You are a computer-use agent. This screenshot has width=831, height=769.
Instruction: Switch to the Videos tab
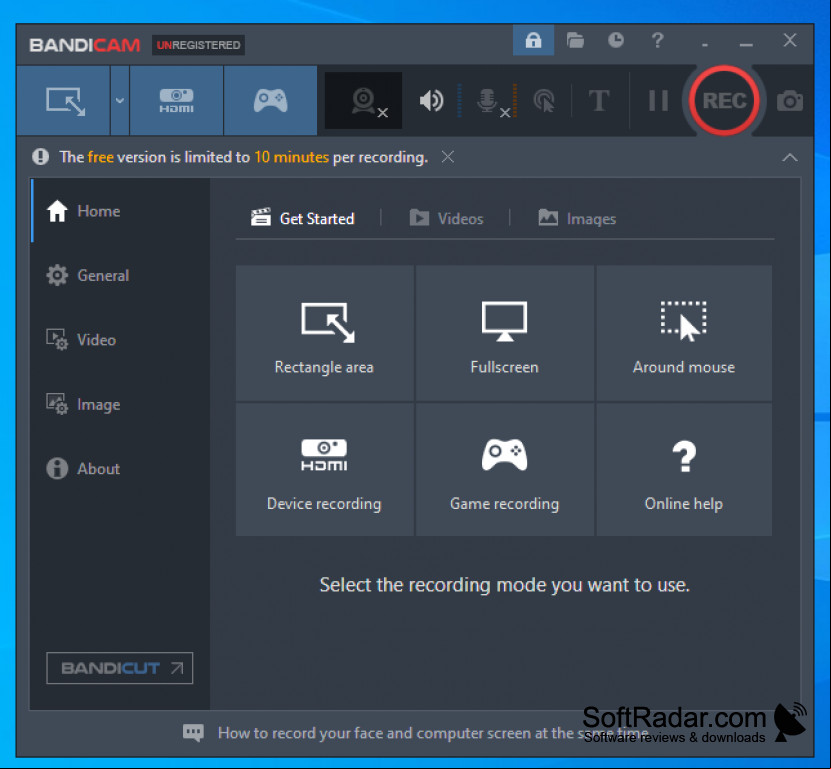tap(446, 218)
